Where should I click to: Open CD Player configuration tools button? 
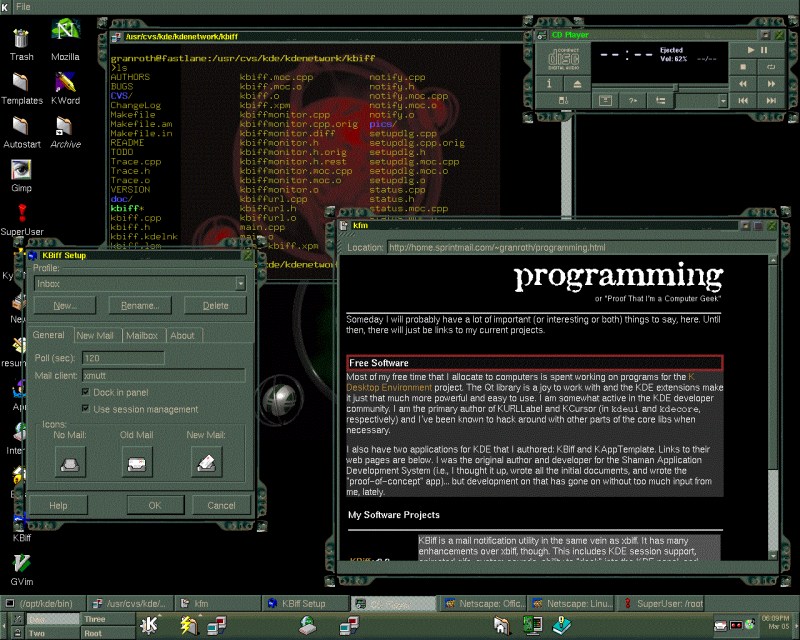coord(605,101)
